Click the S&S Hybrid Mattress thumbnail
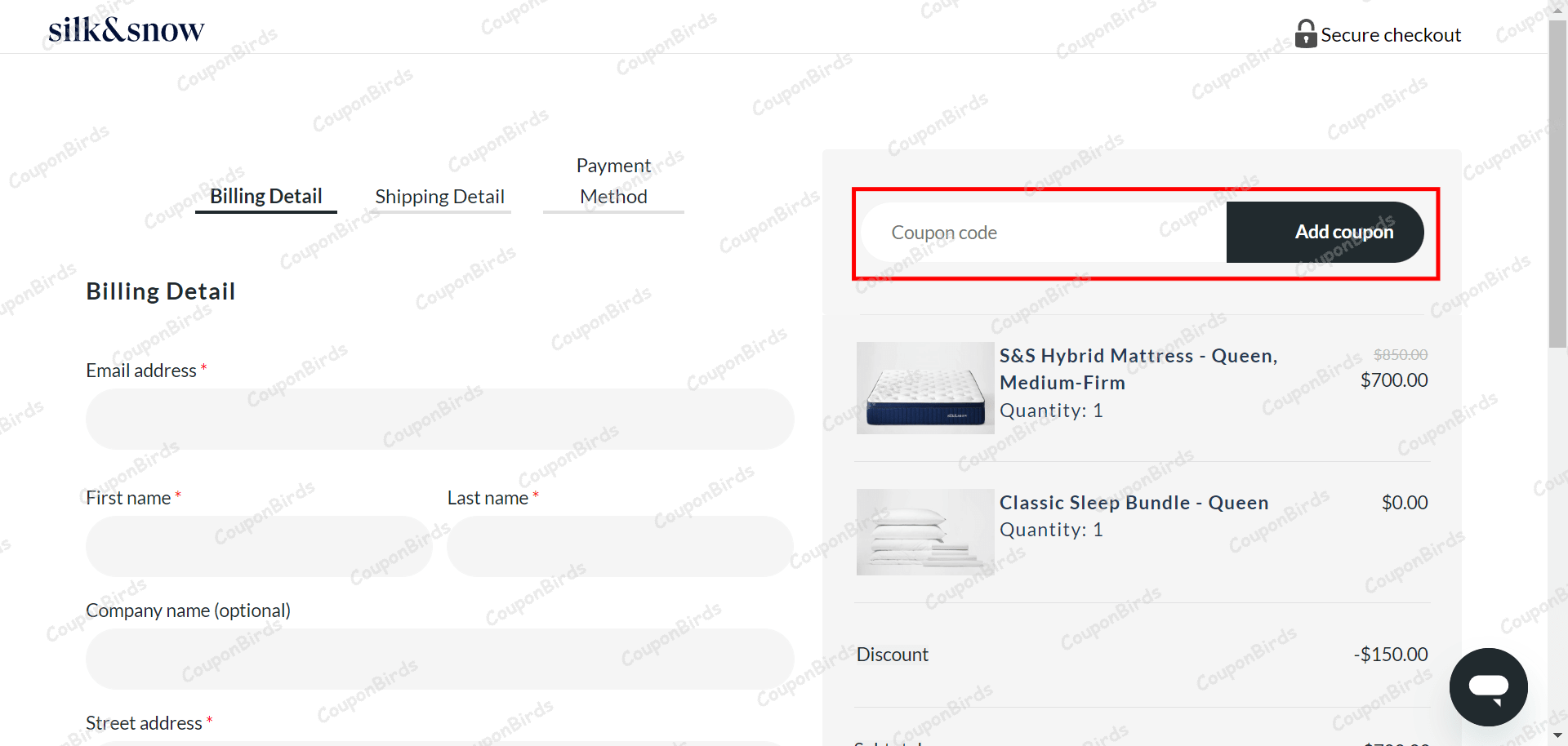The height and width of the screenshot is (746, 1568). click(924, 388)
